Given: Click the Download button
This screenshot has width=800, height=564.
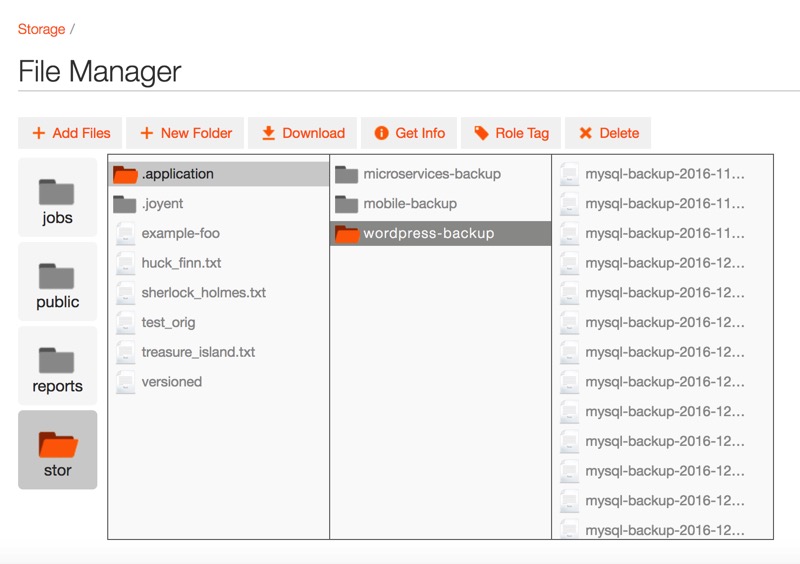Looking at the screenshot, I should (x=302, y=133).
